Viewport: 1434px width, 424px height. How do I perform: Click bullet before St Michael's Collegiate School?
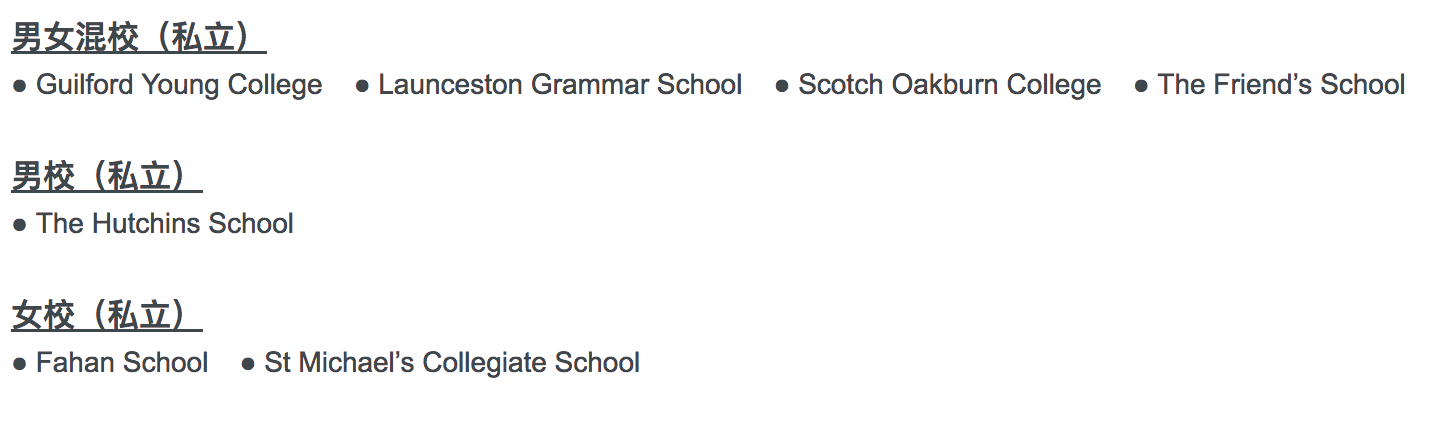[x=248, y=363]
